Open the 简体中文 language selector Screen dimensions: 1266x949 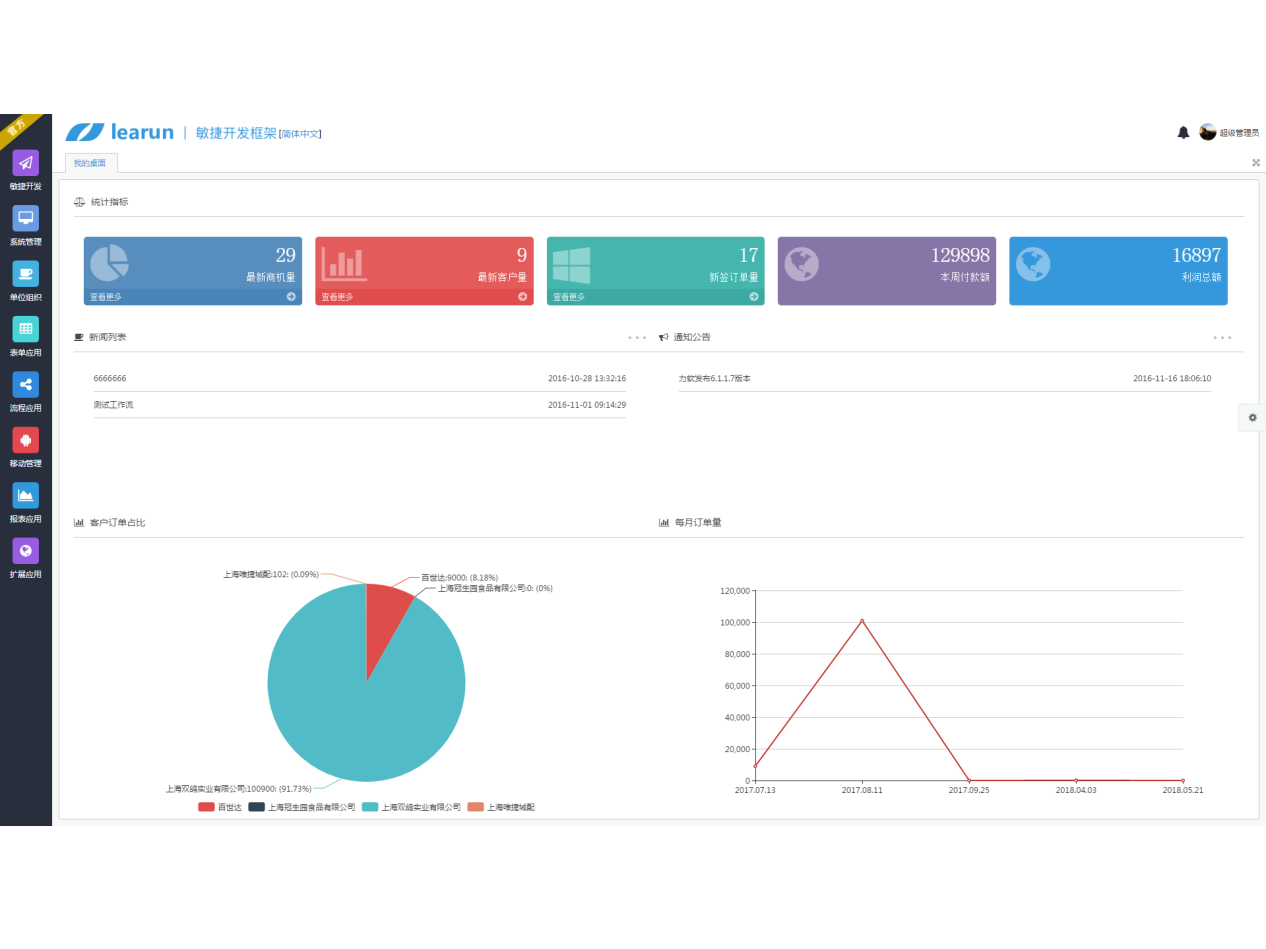pos(300,134)
